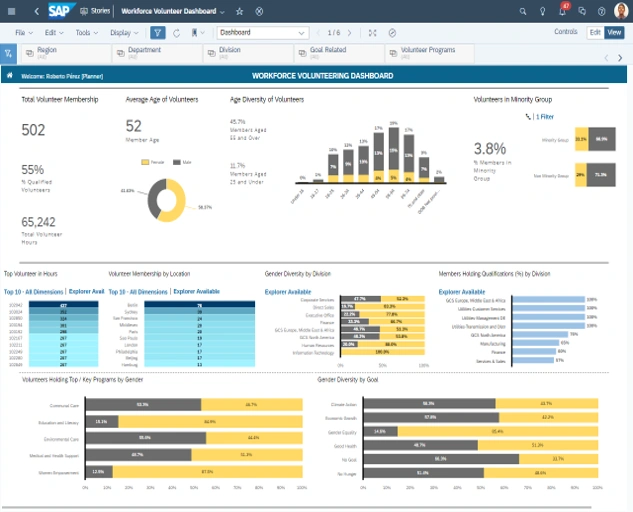
Task: Open the notifications bell
Action: (563, 11)
